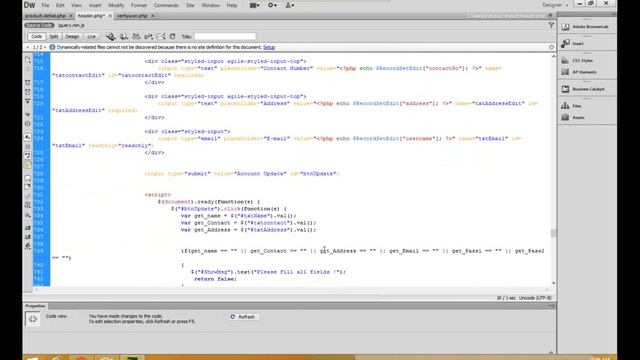Click the Format Source Code icon
This screenshot has height=360, width=640.
[x=28, y=246]
